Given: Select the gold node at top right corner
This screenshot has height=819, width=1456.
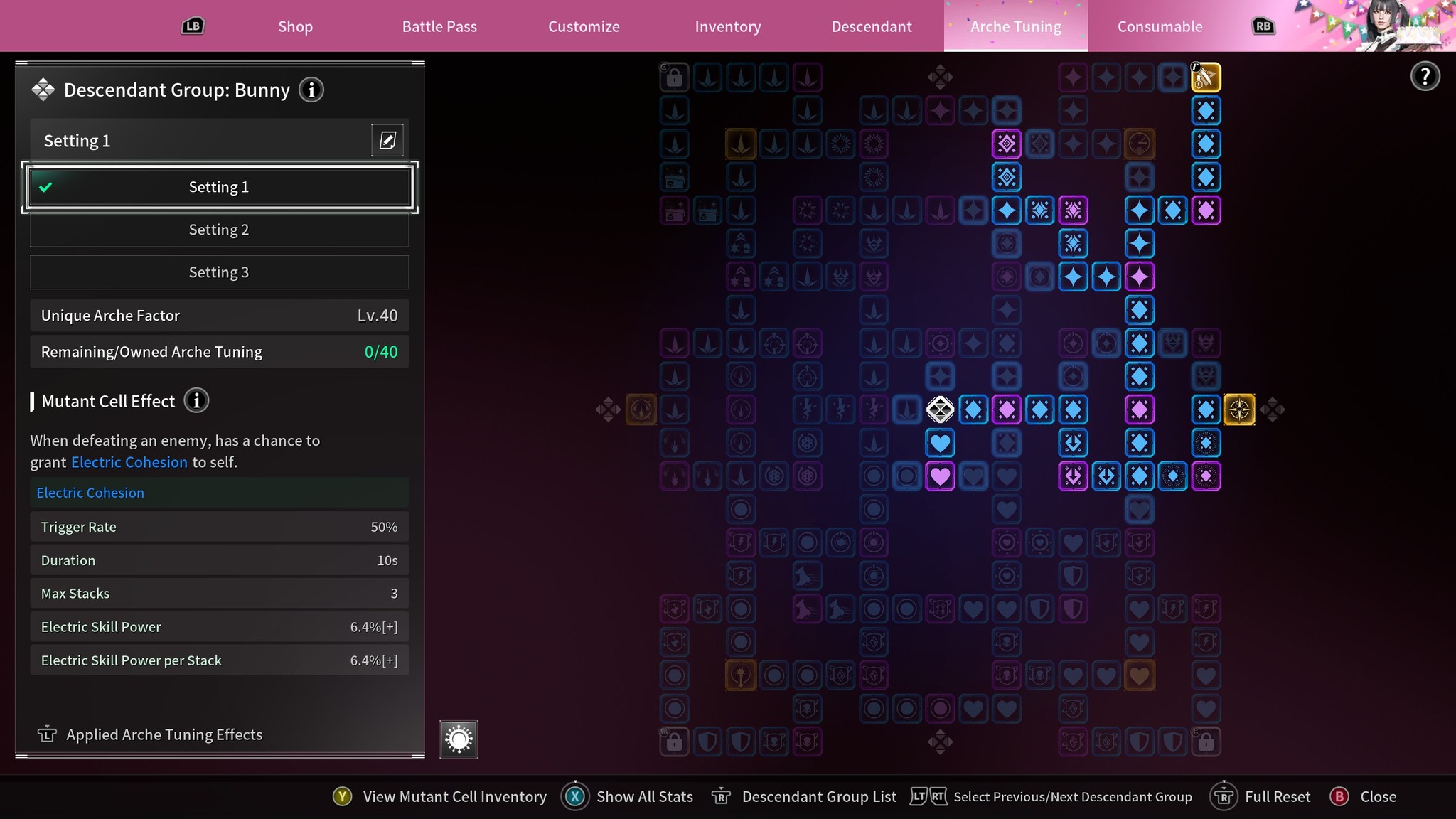Looking at the screenshot, I should pyautogui.click(x=1206, y=77).
